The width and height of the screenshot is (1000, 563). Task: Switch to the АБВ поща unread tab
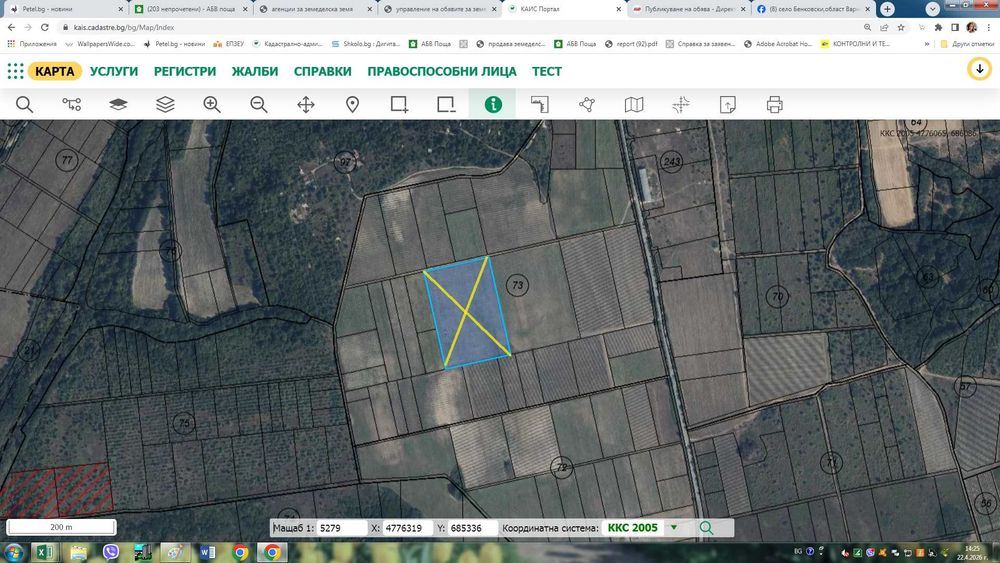pos(190,9)
